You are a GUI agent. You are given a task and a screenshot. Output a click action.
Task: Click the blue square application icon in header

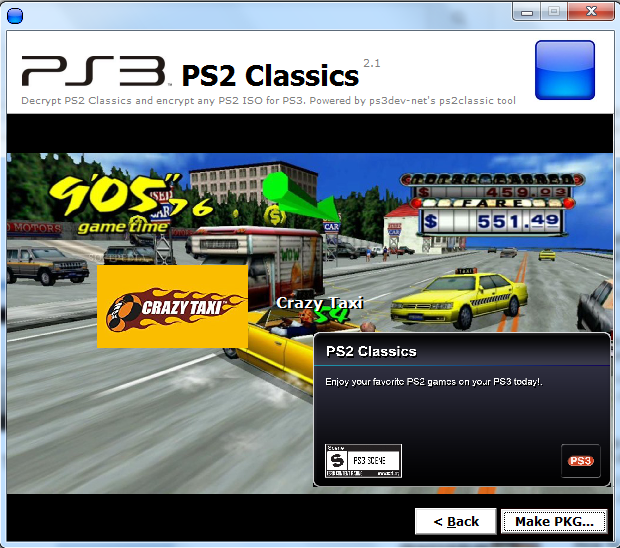click(565, 70)
